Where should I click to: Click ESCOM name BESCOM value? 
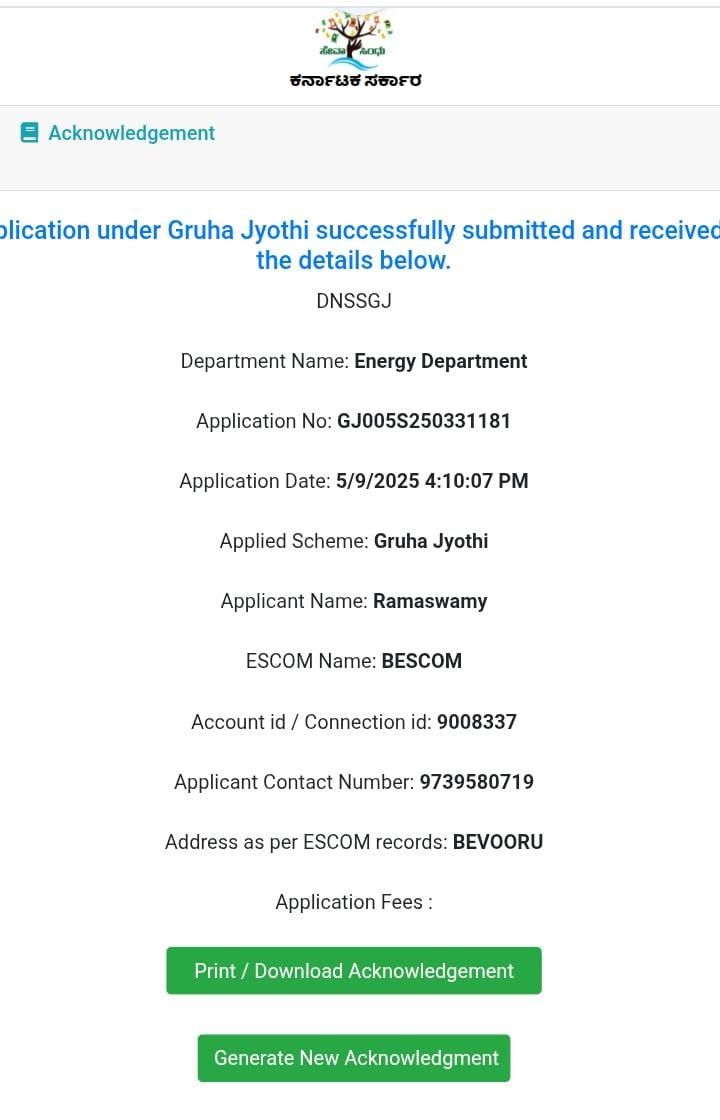coord(421,661)
